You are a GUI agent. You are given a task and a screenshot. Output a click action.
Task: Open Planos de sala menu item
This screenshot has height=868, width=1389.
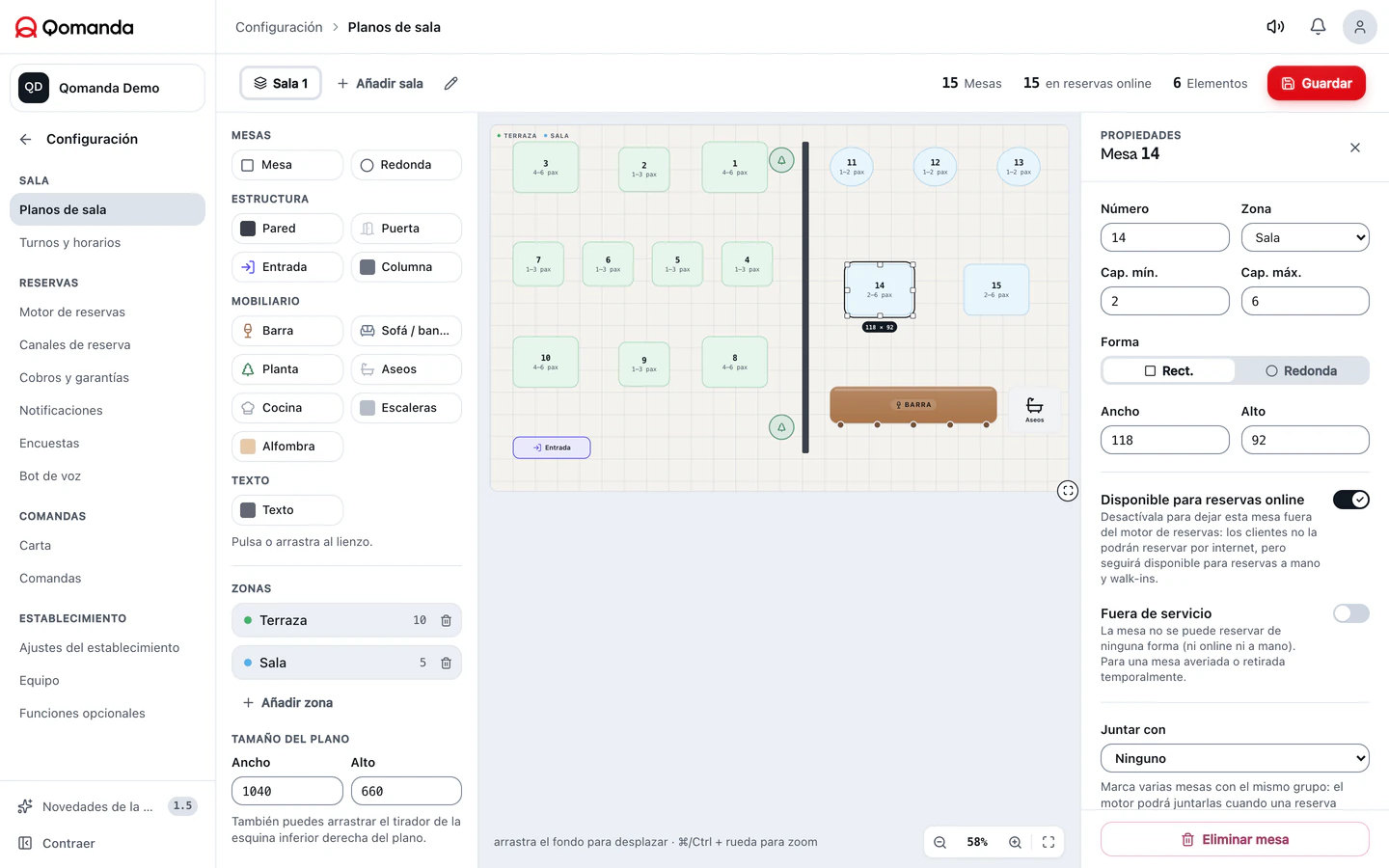[x=107, y=209]
